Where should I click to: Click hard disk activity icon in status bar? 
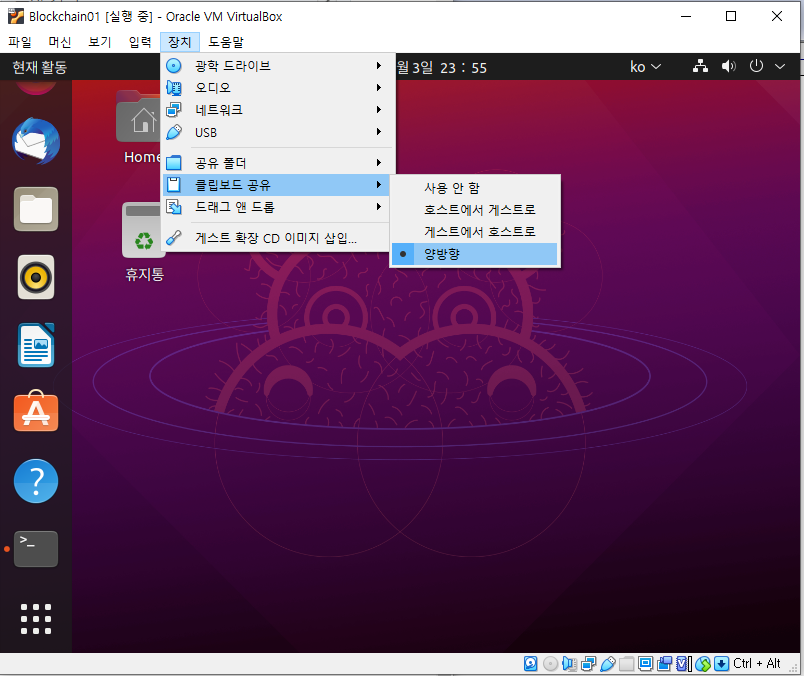531,664
